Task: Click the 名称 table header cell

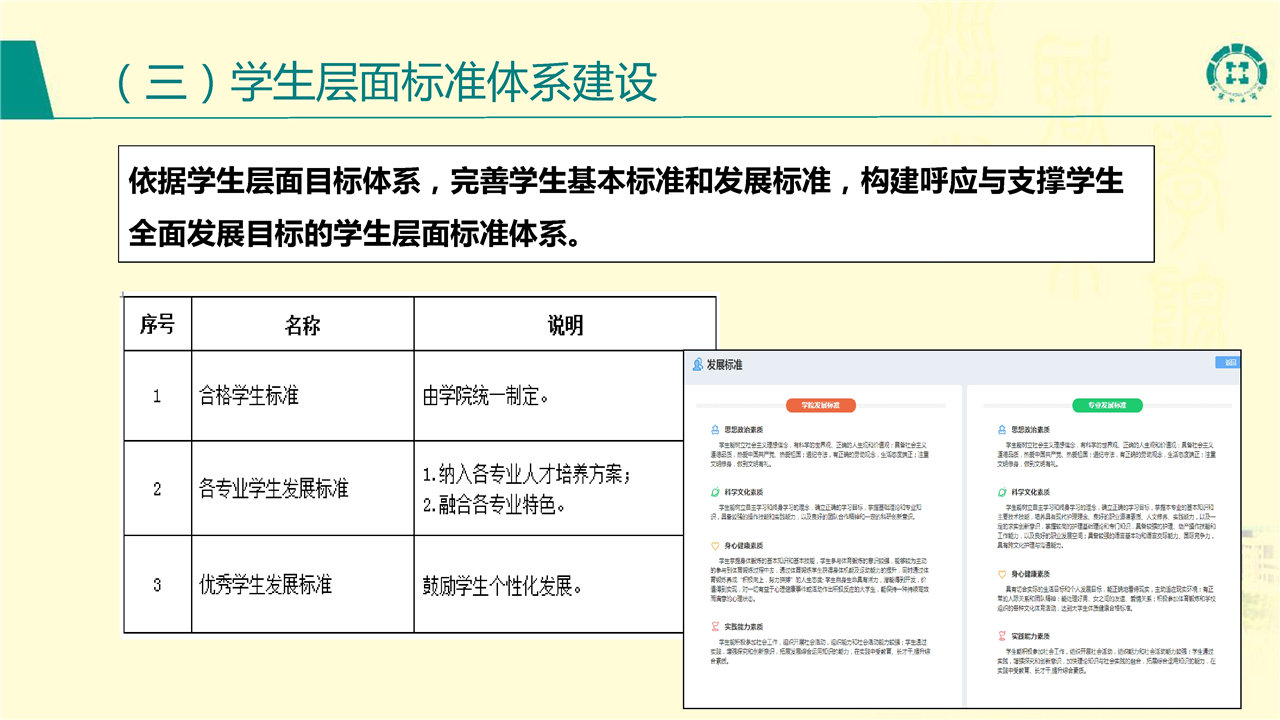Action: pos(303,324)
